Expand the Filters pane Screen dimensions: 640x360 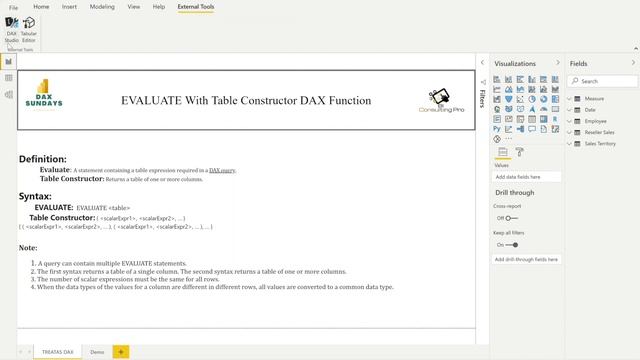(x=482, y=63)
